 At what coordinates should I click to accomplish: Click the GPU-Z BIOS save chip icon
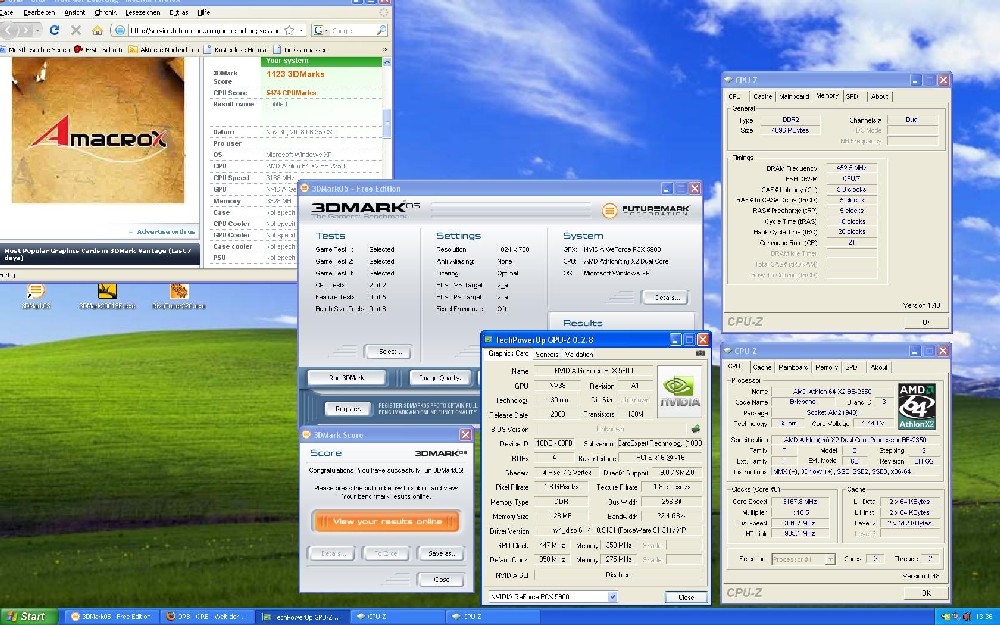point(696,429)
